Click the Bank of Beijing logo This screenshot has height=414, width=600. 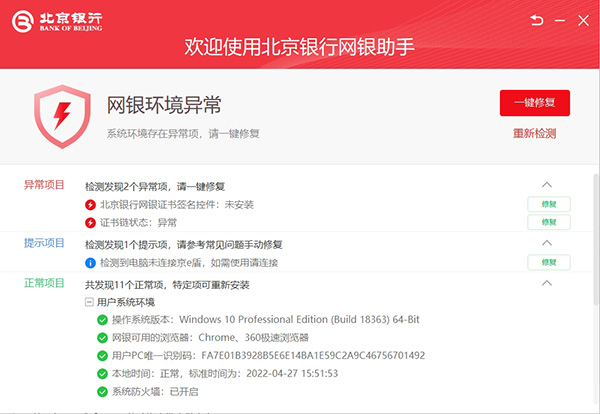(57, 21)
